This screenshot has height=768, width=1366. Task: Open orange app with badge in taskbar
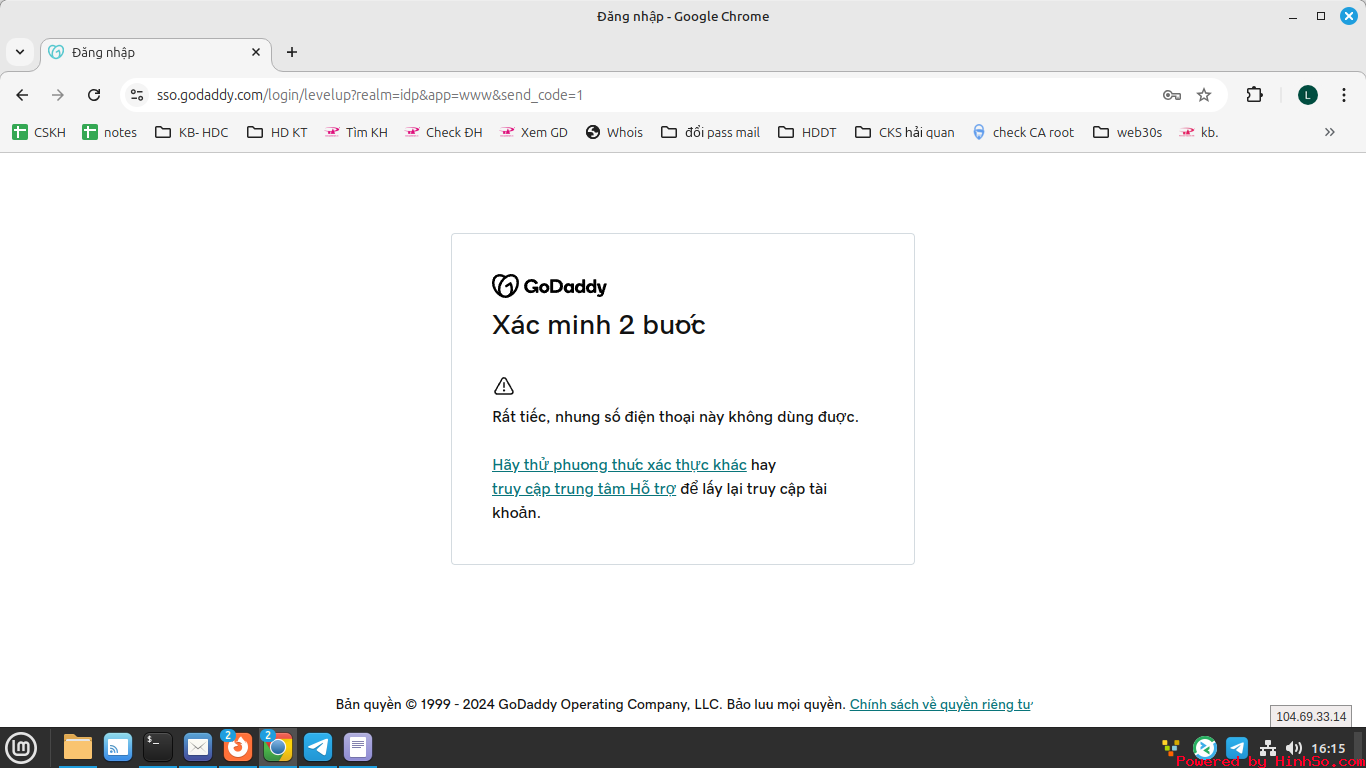[238, 747]
